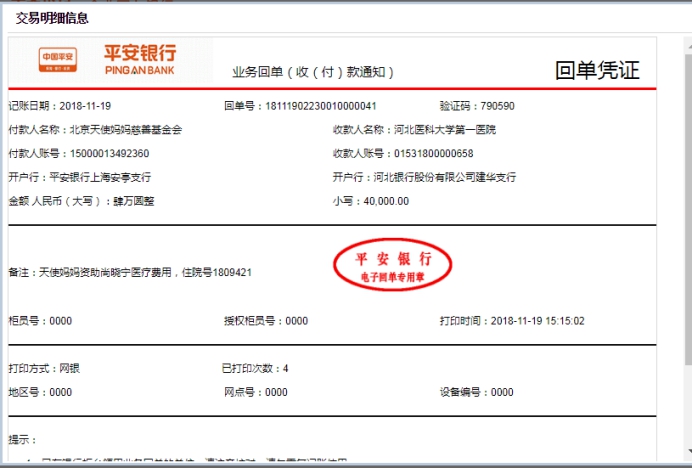This screenshot has height=468, width=692.
Task: Click the 打印方式 网银 field
Action: (x=44, y=368)
